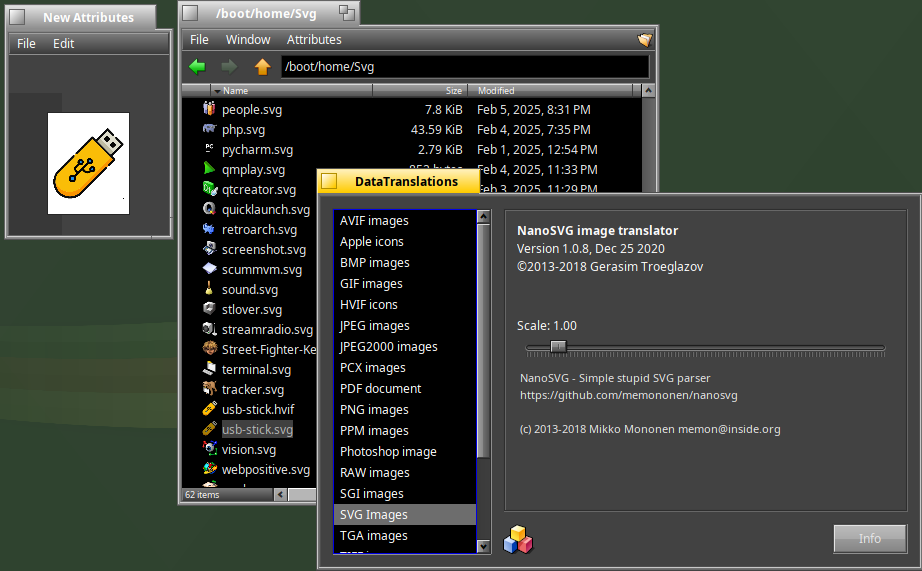
Task: Click the USB stick preview image
Action: [x=88, y=163]
